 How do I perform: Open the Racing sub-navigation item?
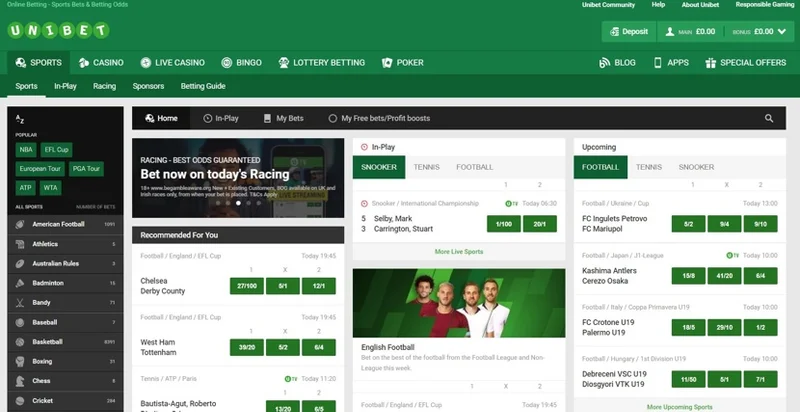click(x=105, y=86)
